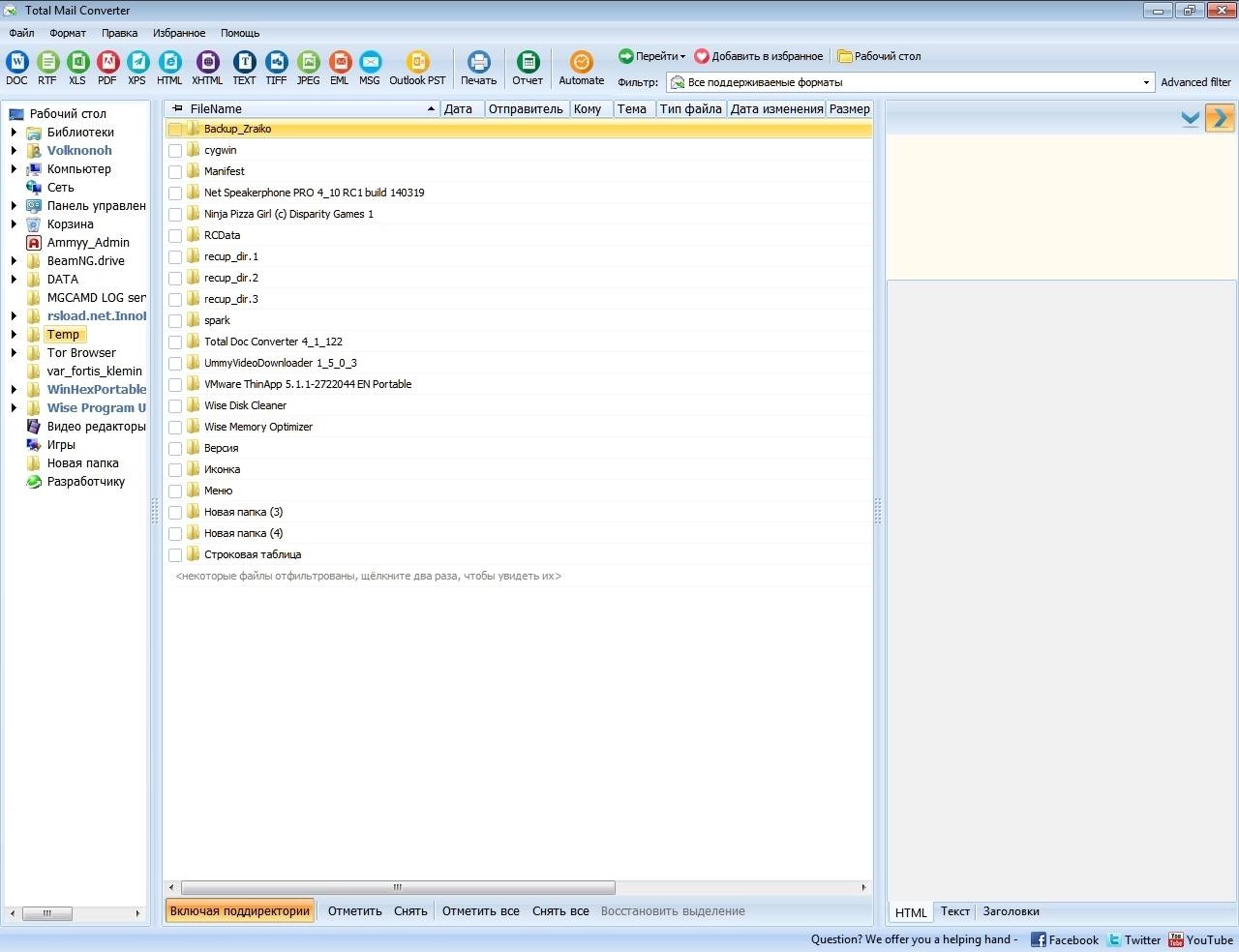This screenshot has height=952, width=1239.
Task: Open the Файл menu
Action: pos(21,33)
